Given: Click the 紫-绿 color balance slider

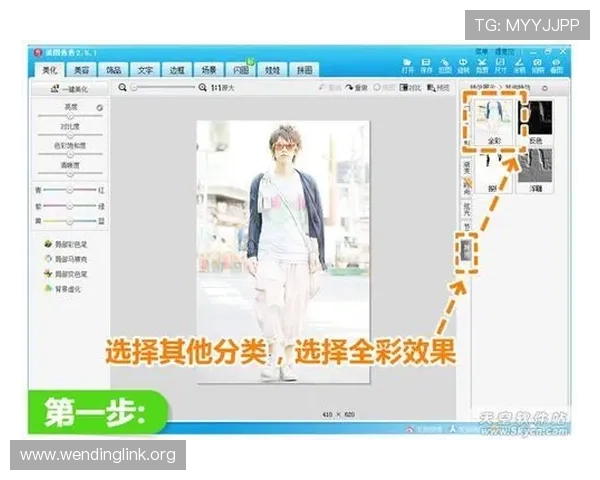Looking at the screenshot, I should click(x=70, y=206).
